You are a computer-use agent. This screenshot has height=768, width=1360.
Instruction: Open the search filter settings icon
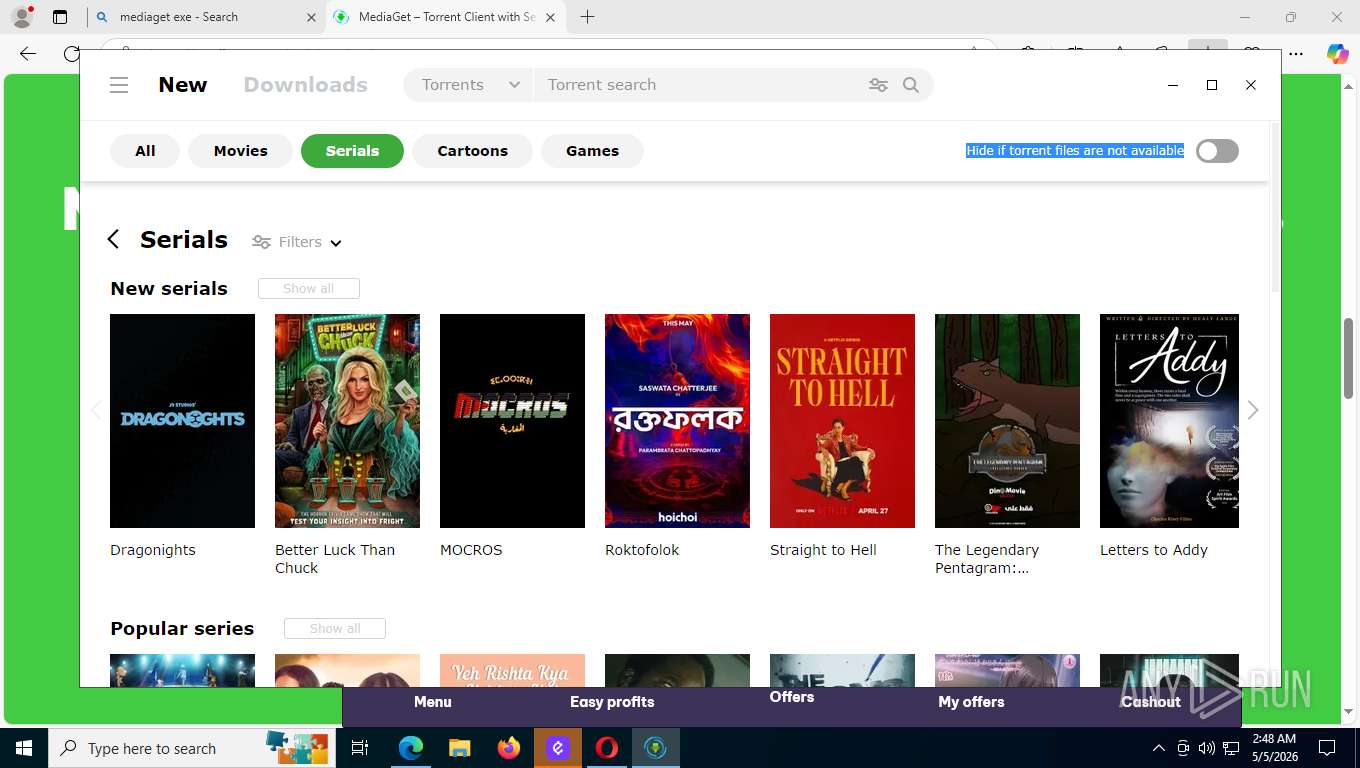pyautogui.click(x=878, y=85)
